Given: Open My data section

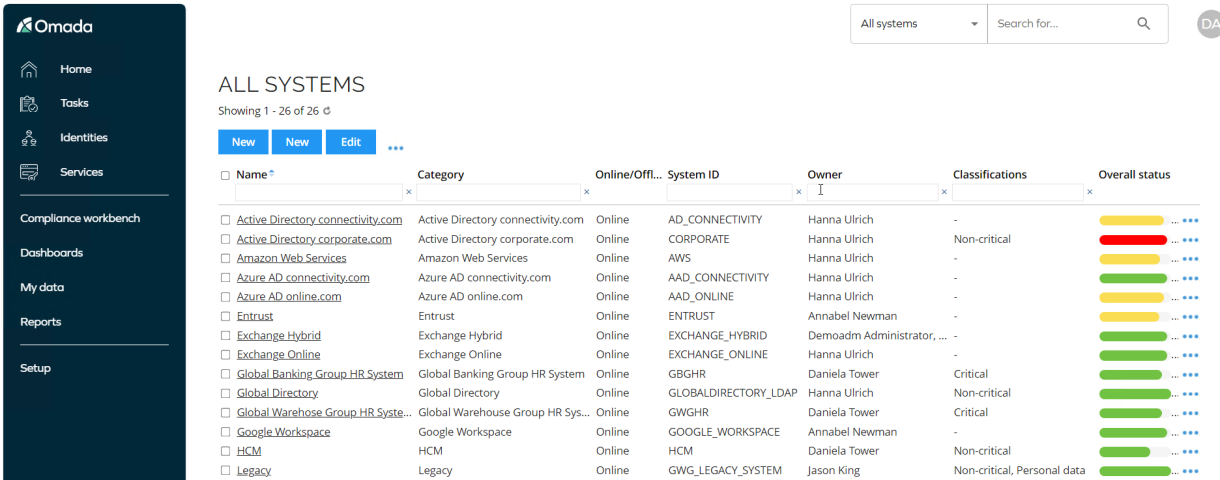Looking at the screenshot, I should click(42, 287).
